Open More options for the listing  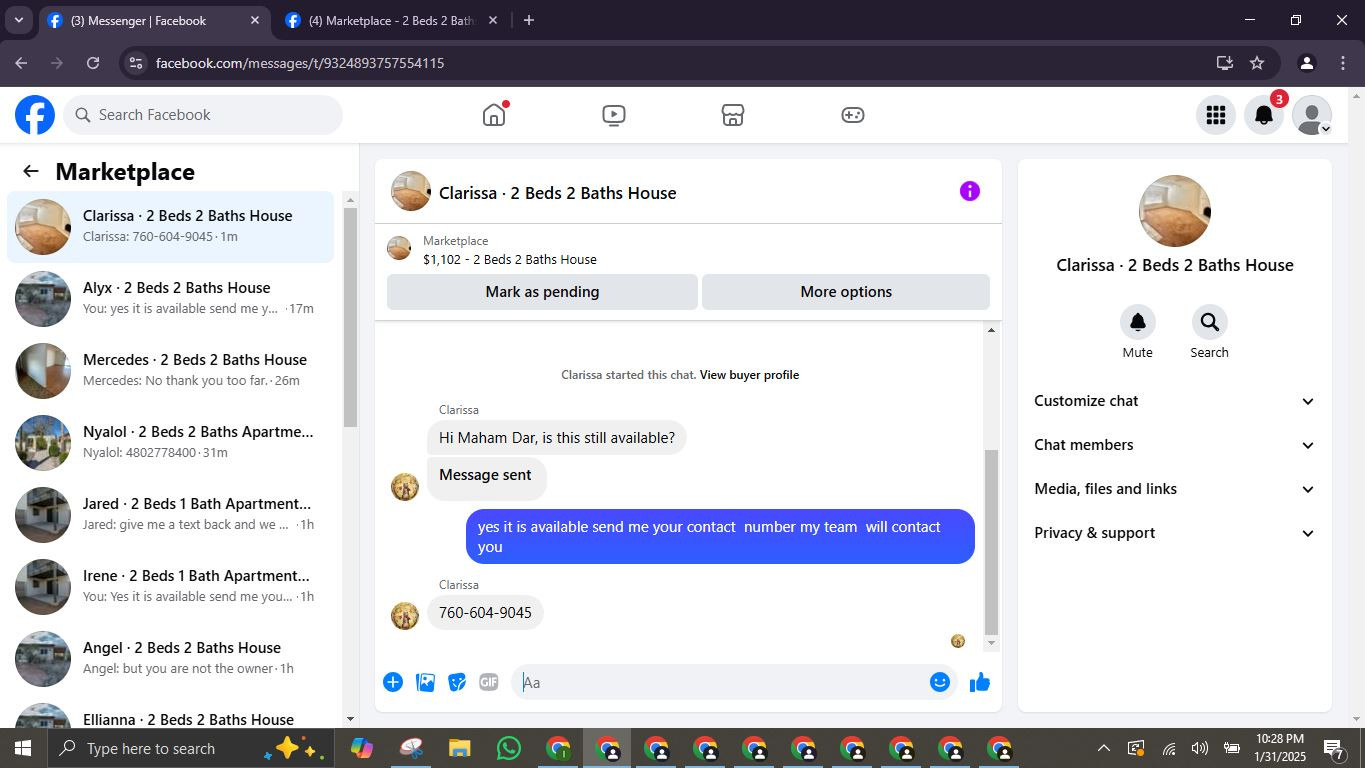[846, 292]
